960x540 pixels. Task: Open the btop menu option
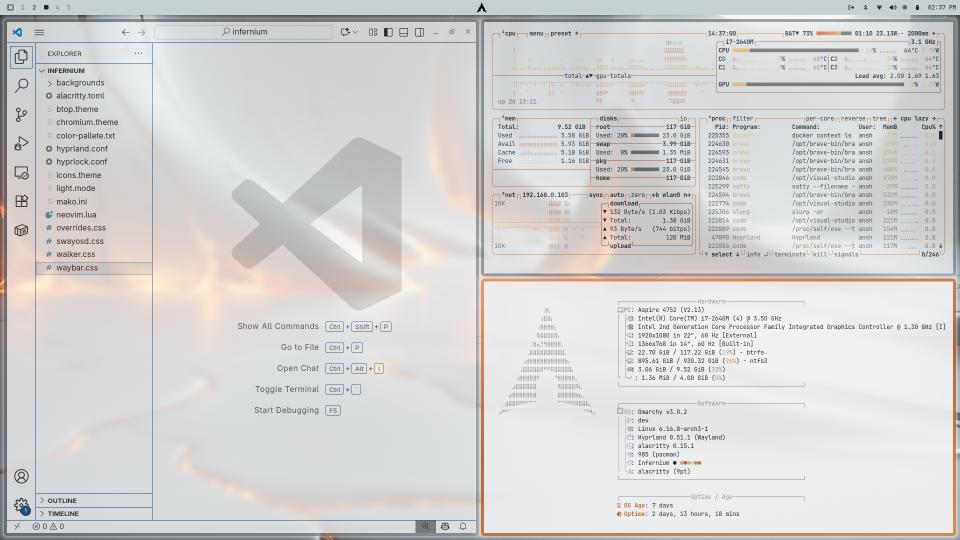537,33
